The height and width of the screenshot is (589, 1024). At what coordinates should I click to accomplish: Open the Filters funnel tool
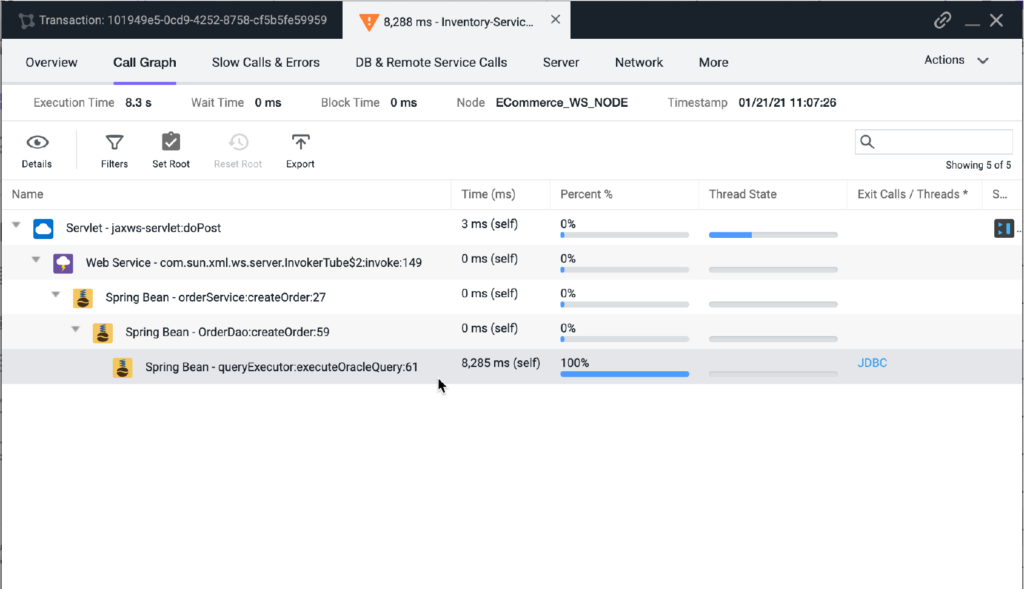(x=114, y=143)
